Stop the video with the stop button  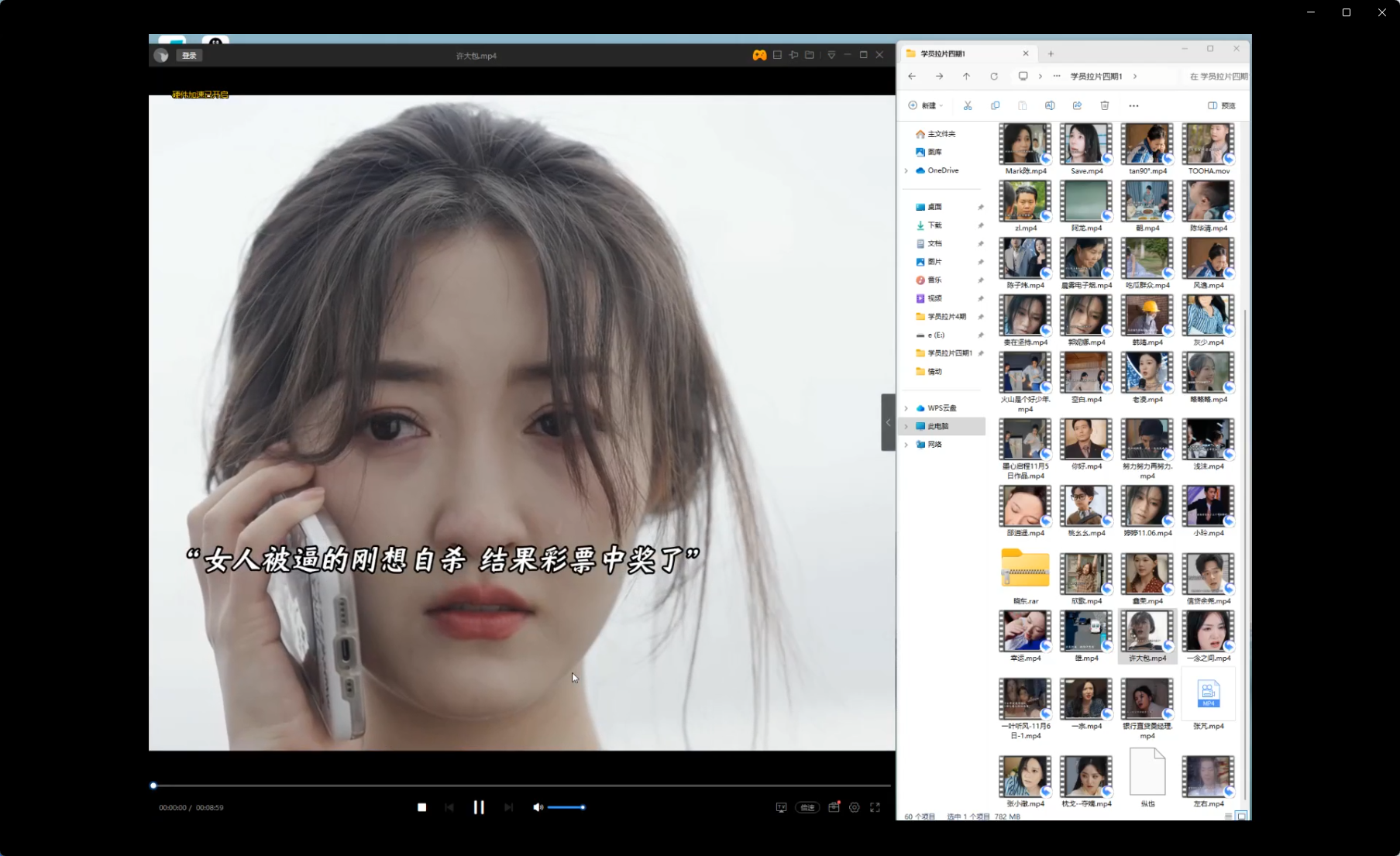coord(422,807)
